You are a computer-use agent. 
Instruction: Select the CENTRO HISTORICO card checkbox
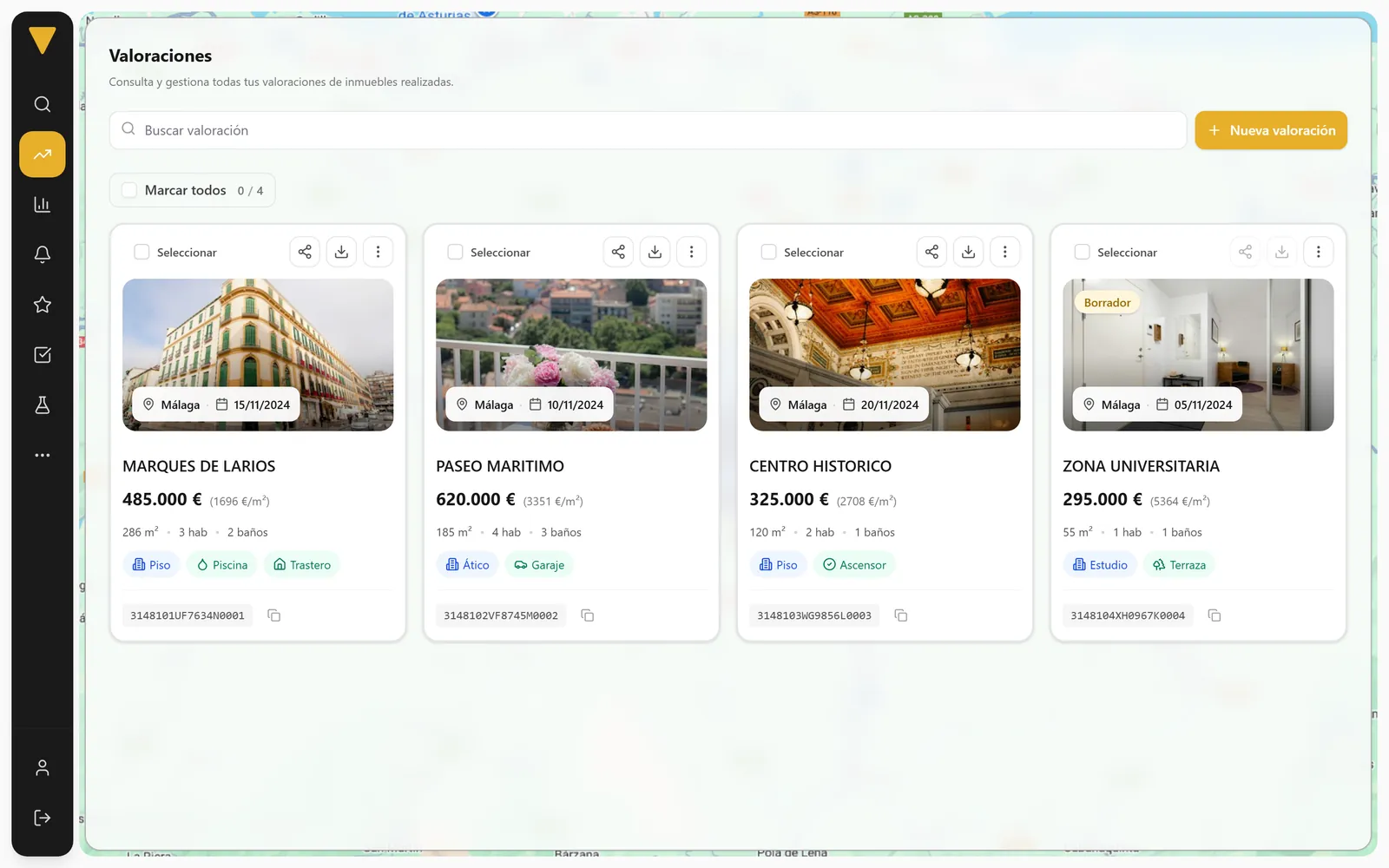[x=768, y=252]
